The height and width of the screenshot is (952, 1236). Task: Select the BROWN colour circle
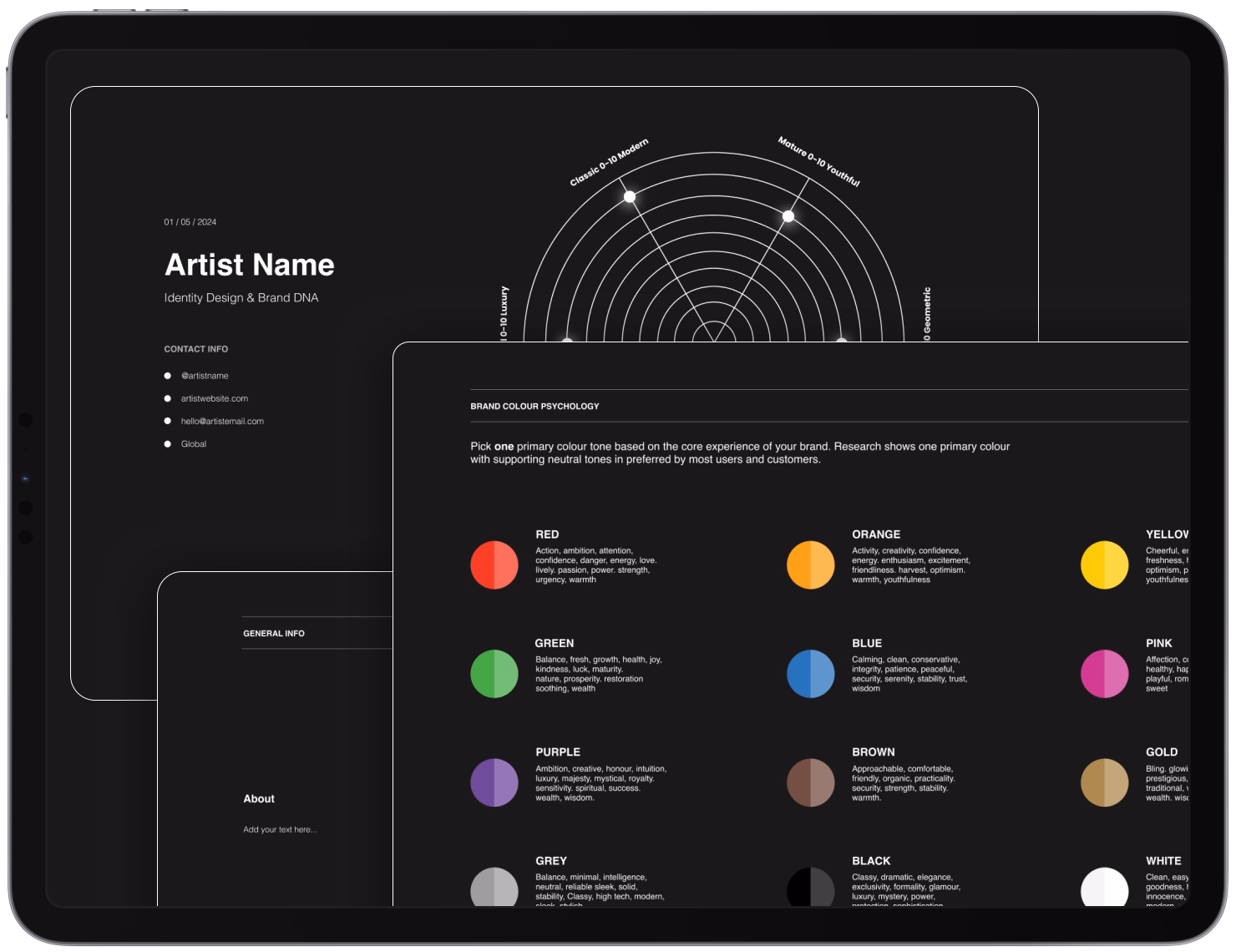pos(811,782)
